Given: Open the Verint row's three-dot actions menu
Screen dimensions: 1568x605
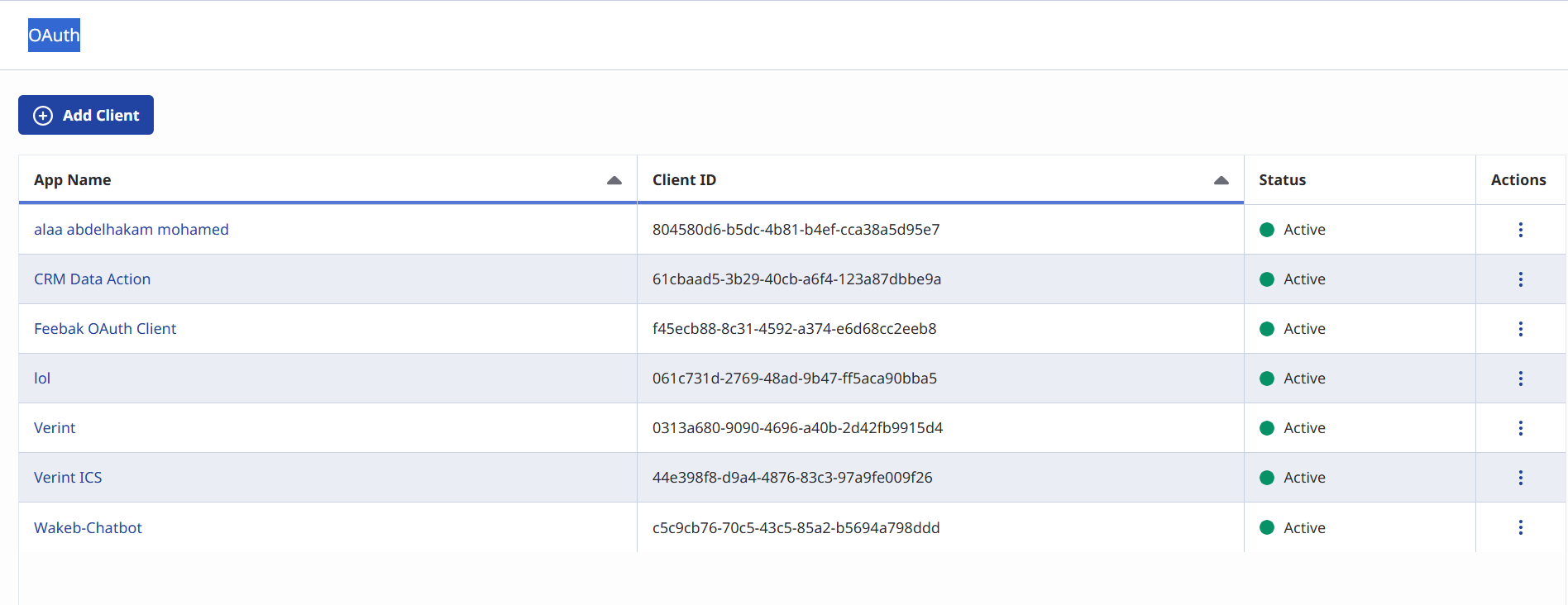Looking at the screenshot, I should (1520, 428).
